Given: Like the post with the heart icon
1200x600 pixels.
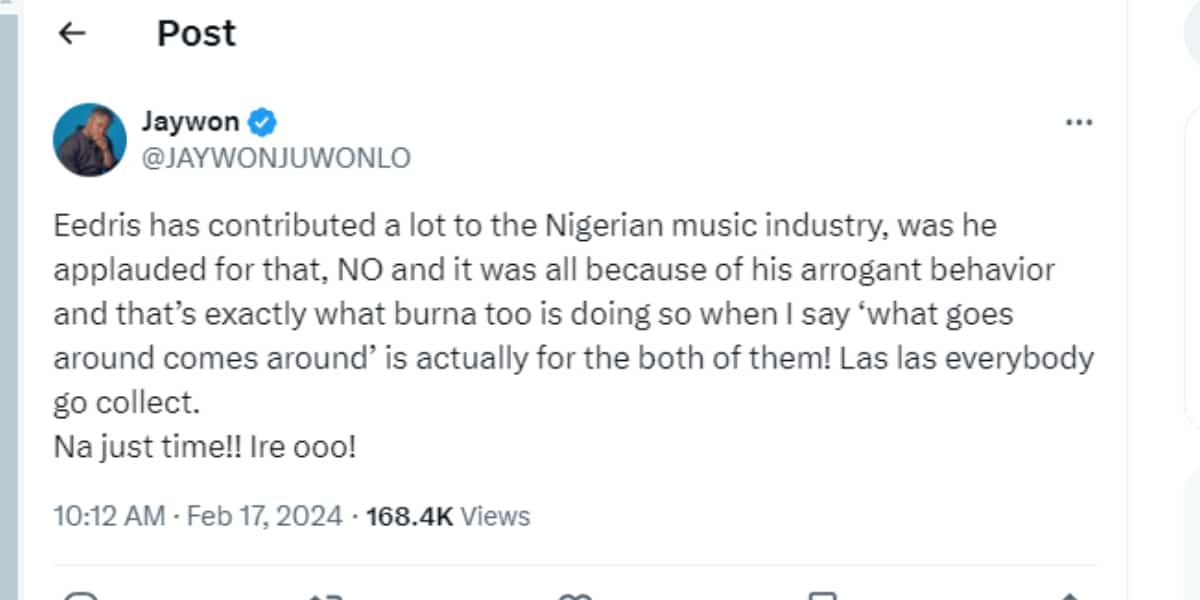Looking at the screenshot, I should click(x=575, y=596).
